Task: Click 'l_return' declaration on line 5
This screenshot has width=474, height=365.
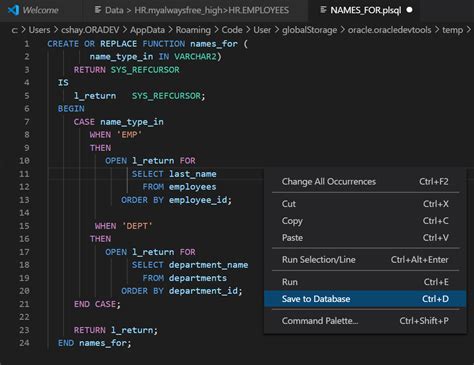Action: pos(95,96)
